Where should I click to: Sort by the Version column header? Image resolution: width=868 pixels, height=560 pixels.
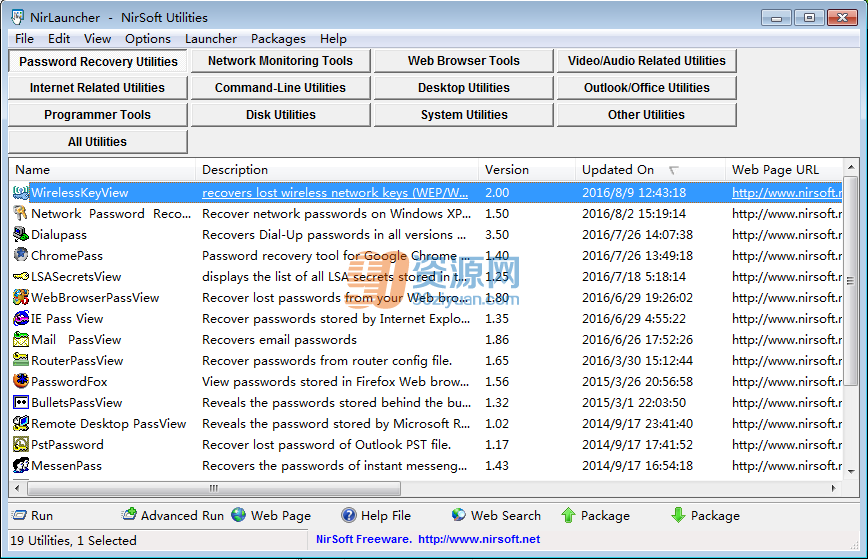click(527, 170)
